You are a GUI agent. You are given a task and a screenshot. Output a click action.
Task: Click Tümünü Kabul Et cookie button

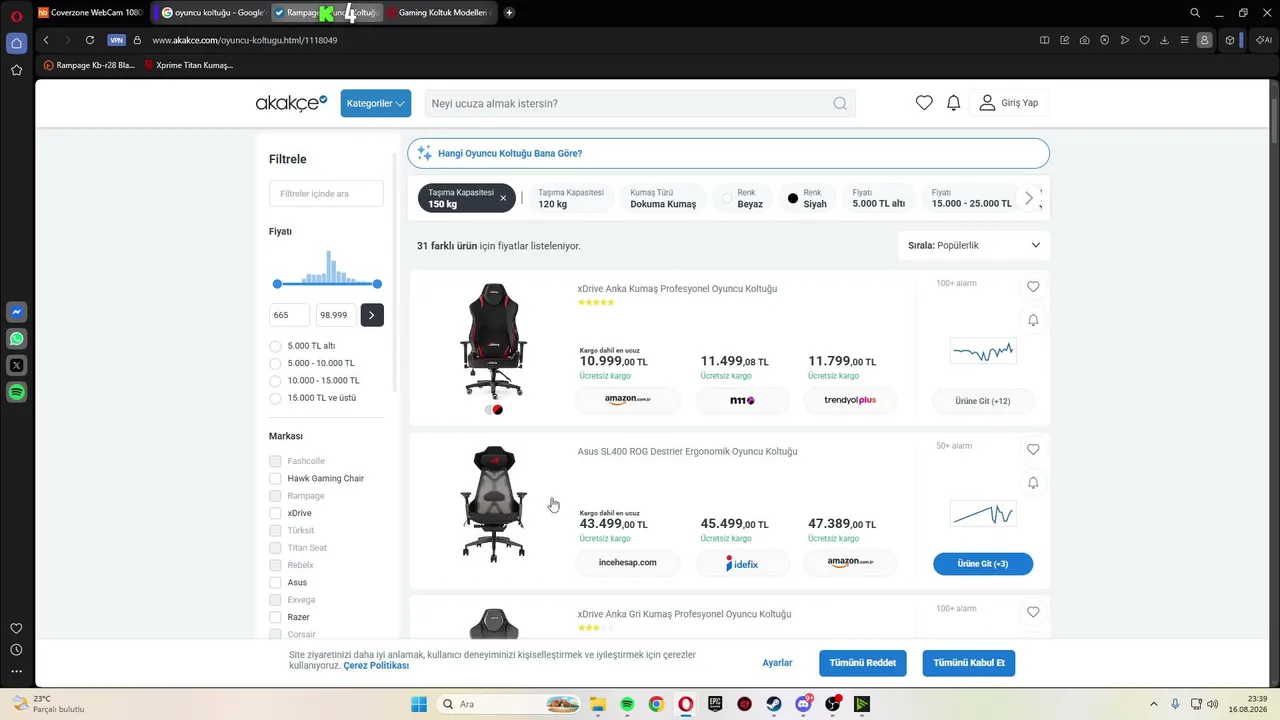coord(969,663)
